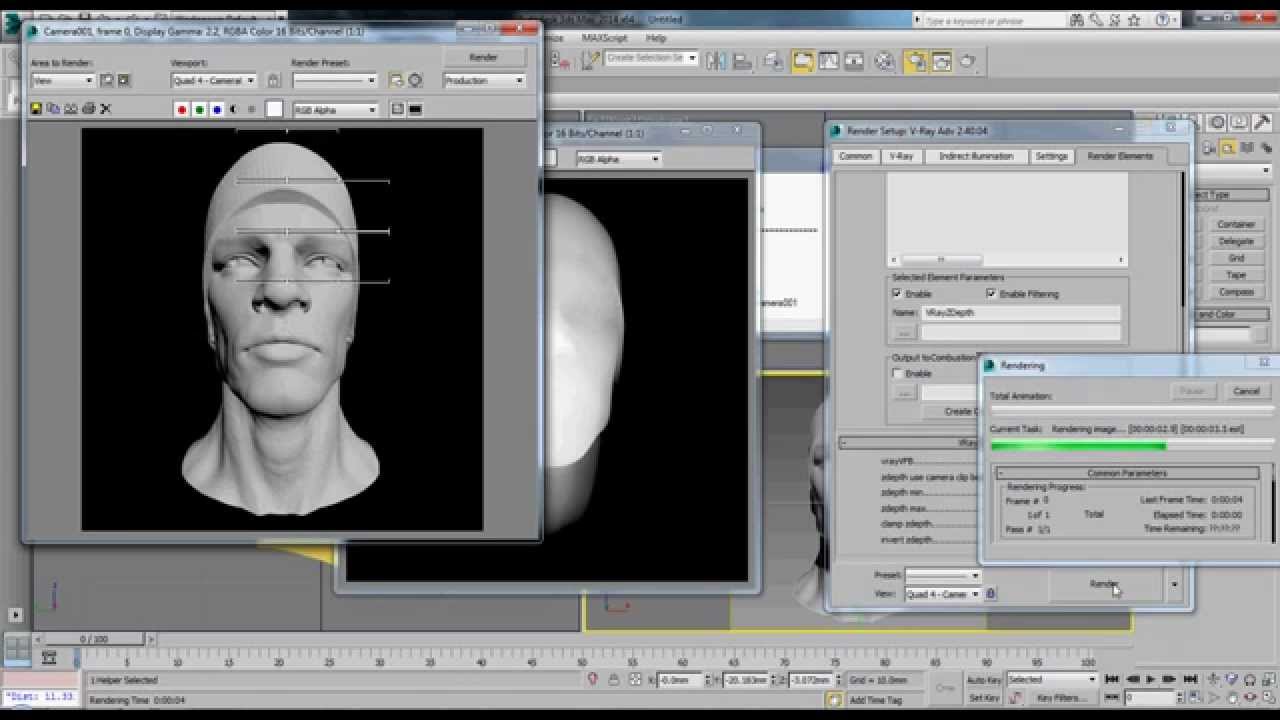Click Set Key button
The height and width of the screenshot is (720, 1280).
point(984,698)
